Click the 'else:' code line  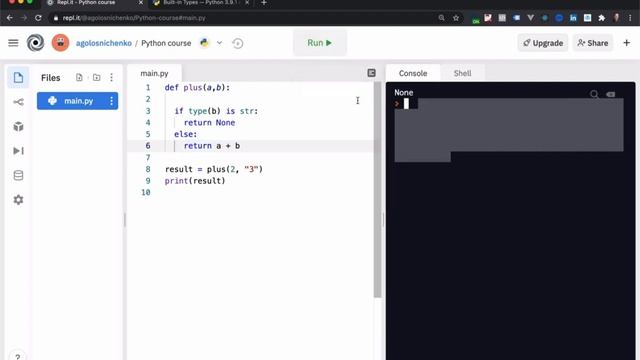186,134
